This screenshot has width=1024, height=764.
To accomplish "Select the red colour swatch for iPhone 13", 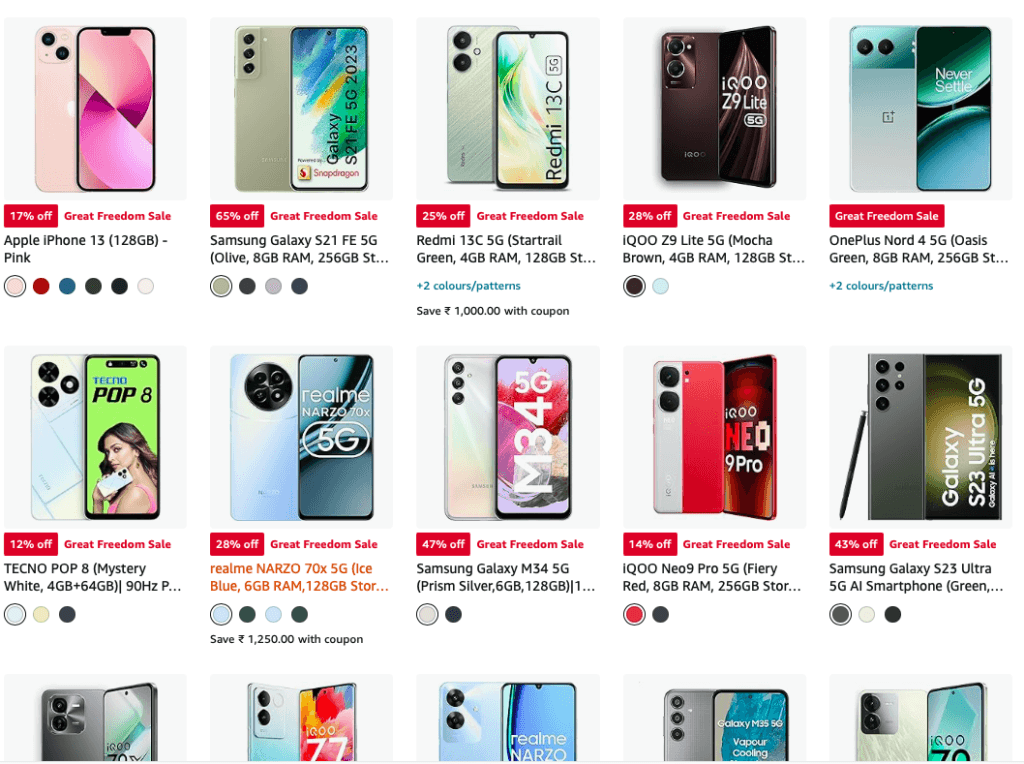I will 41,286.
